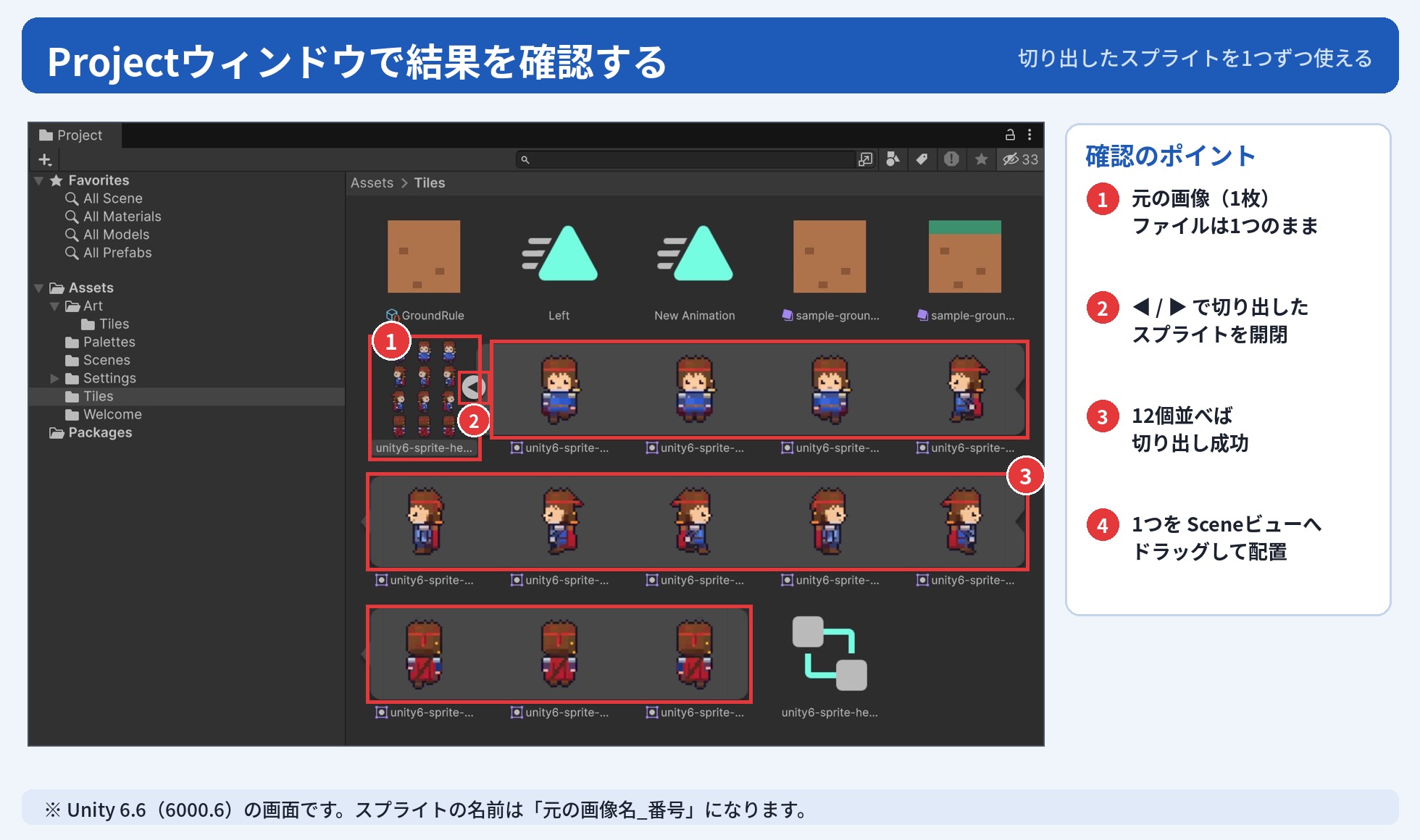Viewport: 1420px width, 840px height.
Task: Select the Palettes folder
Action: click(x=100, y=342)
